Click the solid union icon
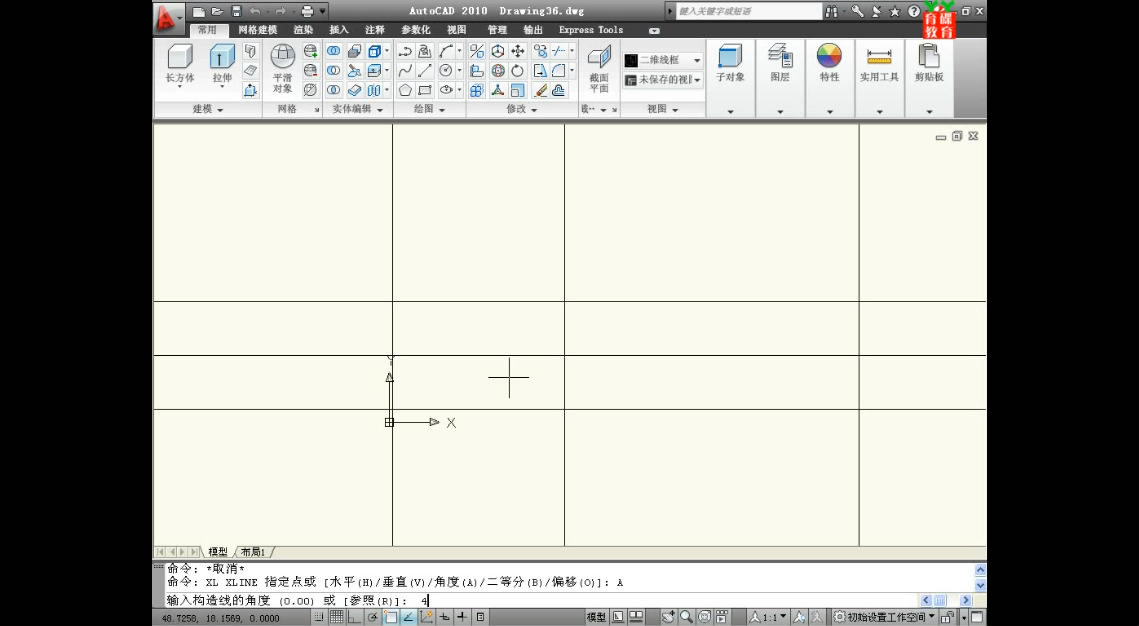This screenshot has width=1139, height=626. tap(333, 51)
